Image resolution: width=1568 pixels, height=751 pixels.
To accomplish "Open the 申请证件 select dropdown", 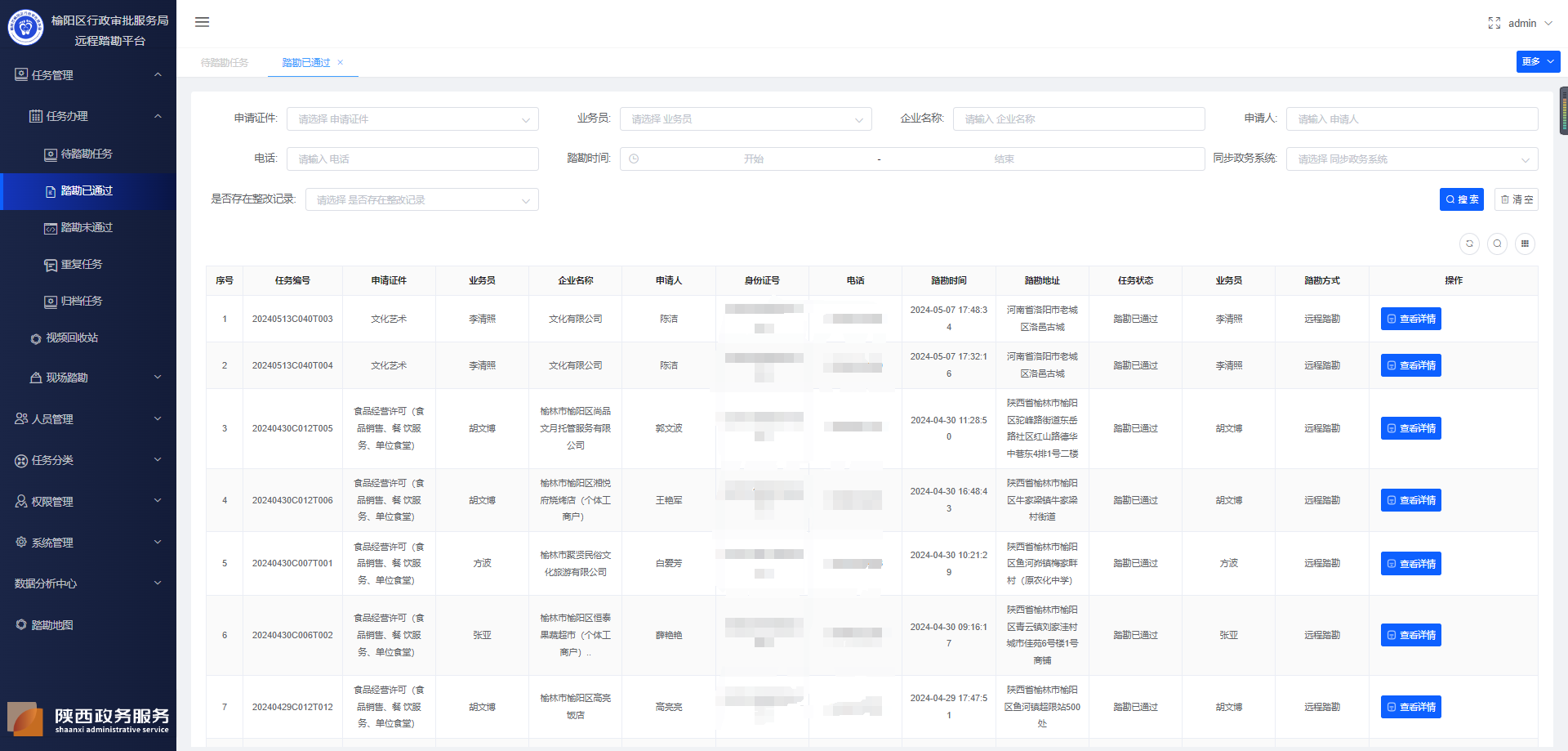I will [412, 119].
